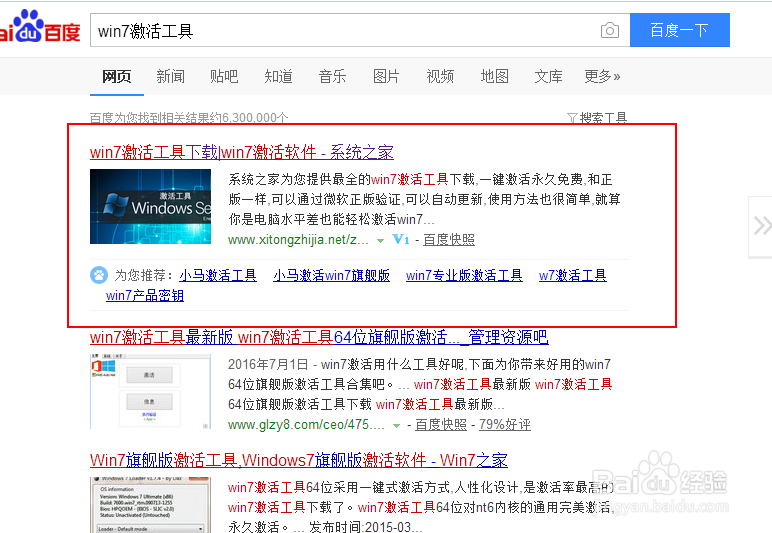The height and width of the screenshot is (533, 772).
Task: Click the www.xitongzhijia.net URL text
Action: 298,240
